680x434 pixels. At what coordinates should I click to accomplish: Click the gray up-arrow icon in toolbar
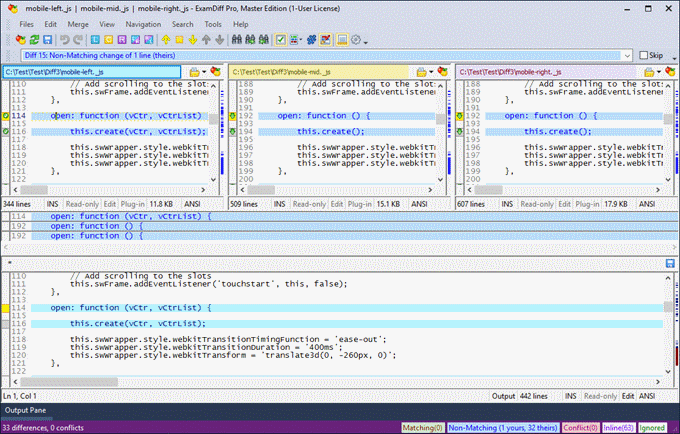pyautogui.click(x=206, y=40)
